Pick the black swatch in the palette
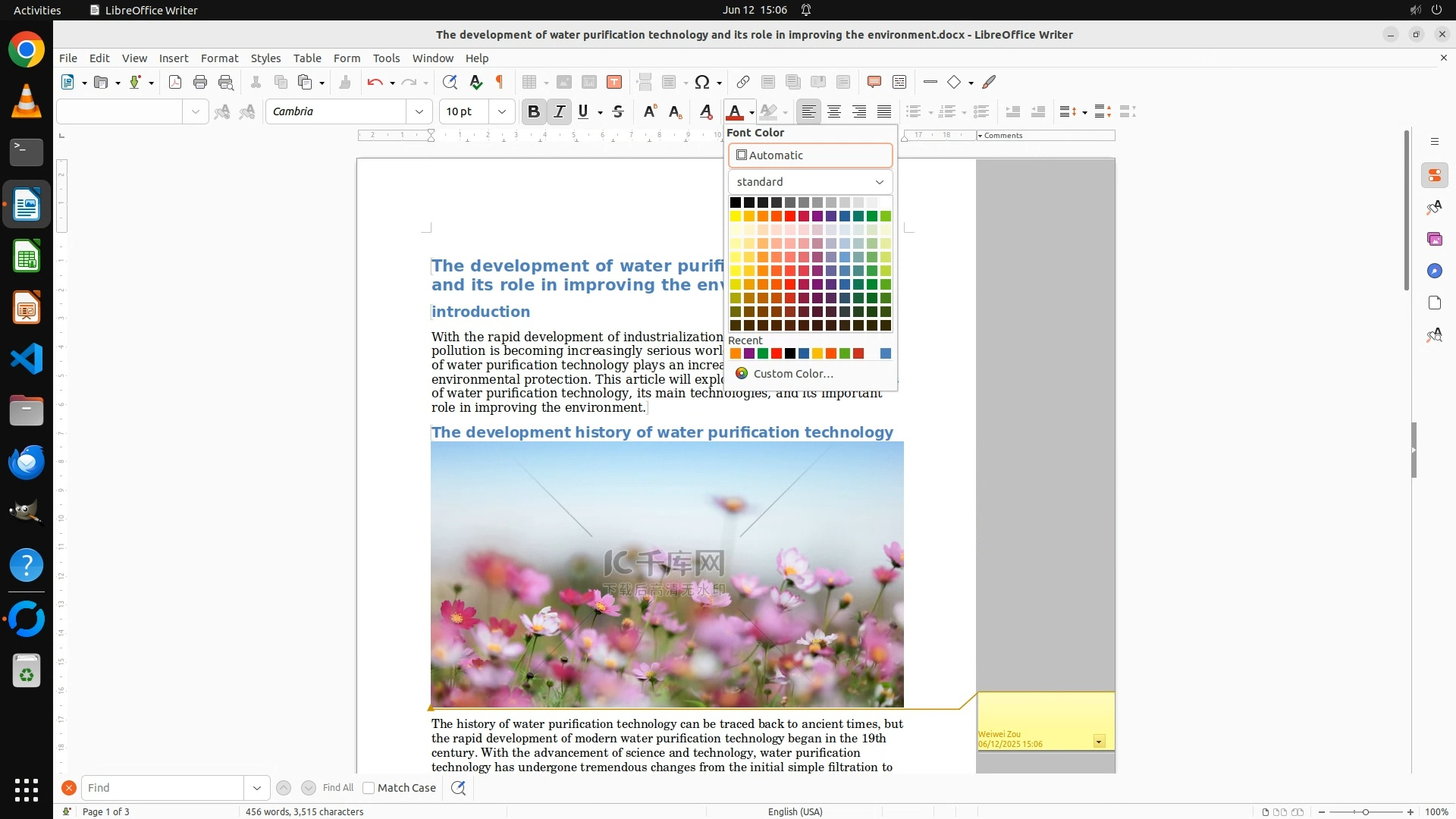 pos(735,202)
